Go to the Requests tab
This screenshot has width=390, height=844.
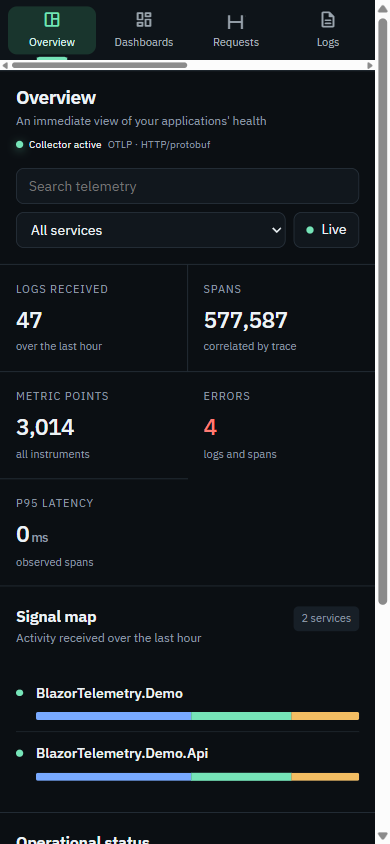coord(236,30)
